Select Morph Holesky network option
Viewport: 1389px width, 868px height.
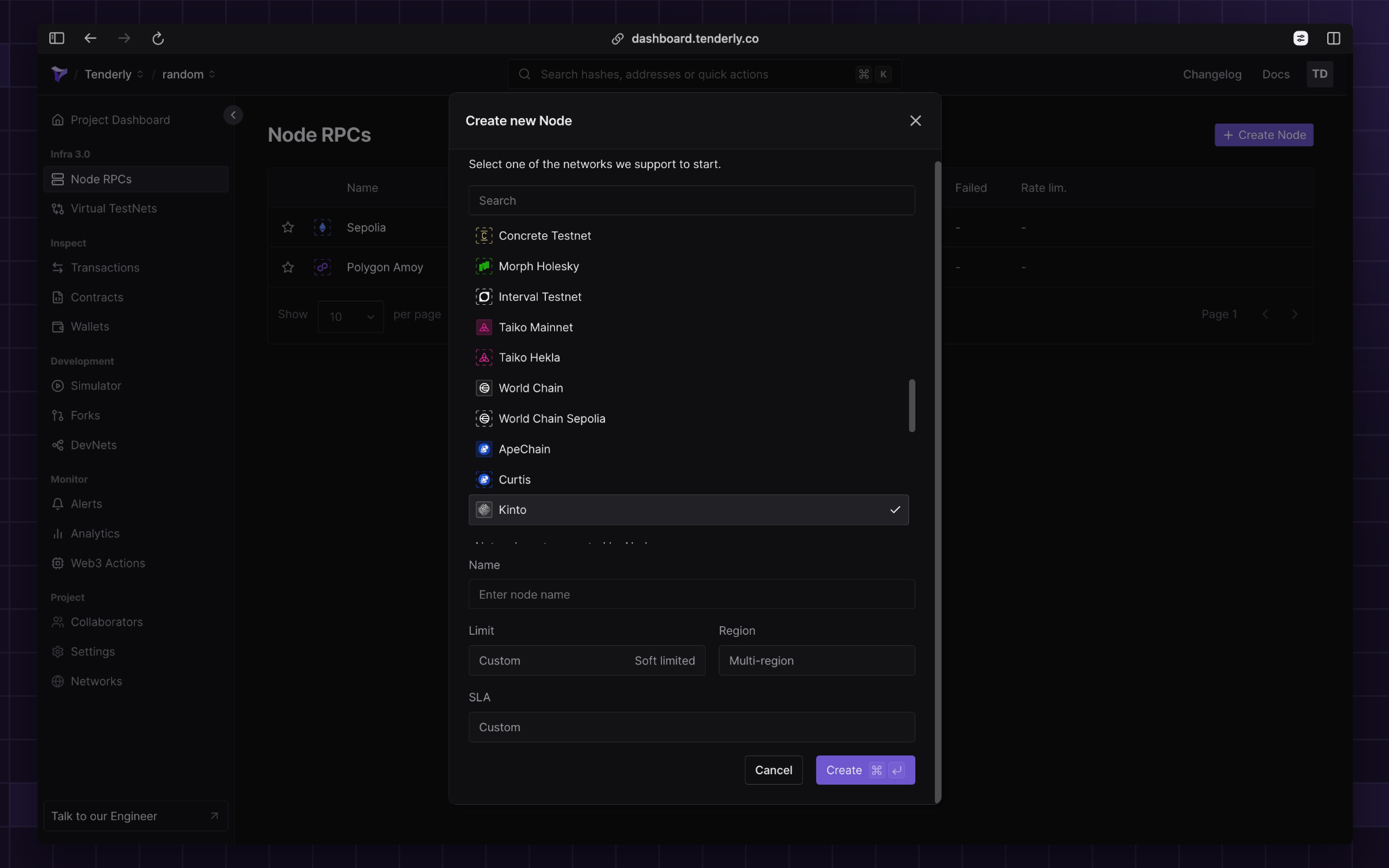point(538,266)
